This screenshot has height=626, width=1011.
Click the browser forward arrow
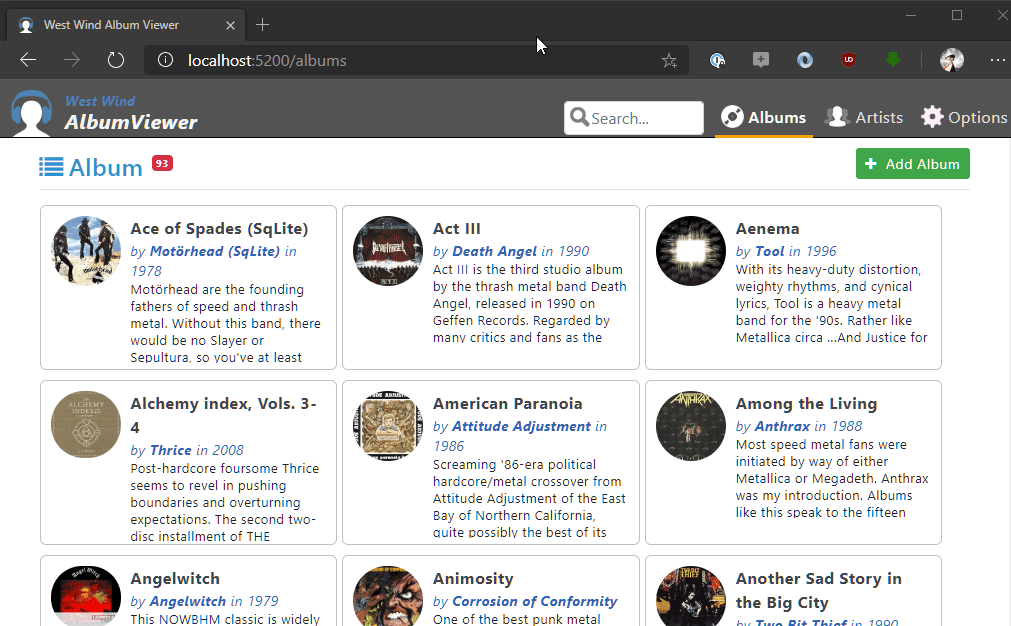(x=72, y=60)
